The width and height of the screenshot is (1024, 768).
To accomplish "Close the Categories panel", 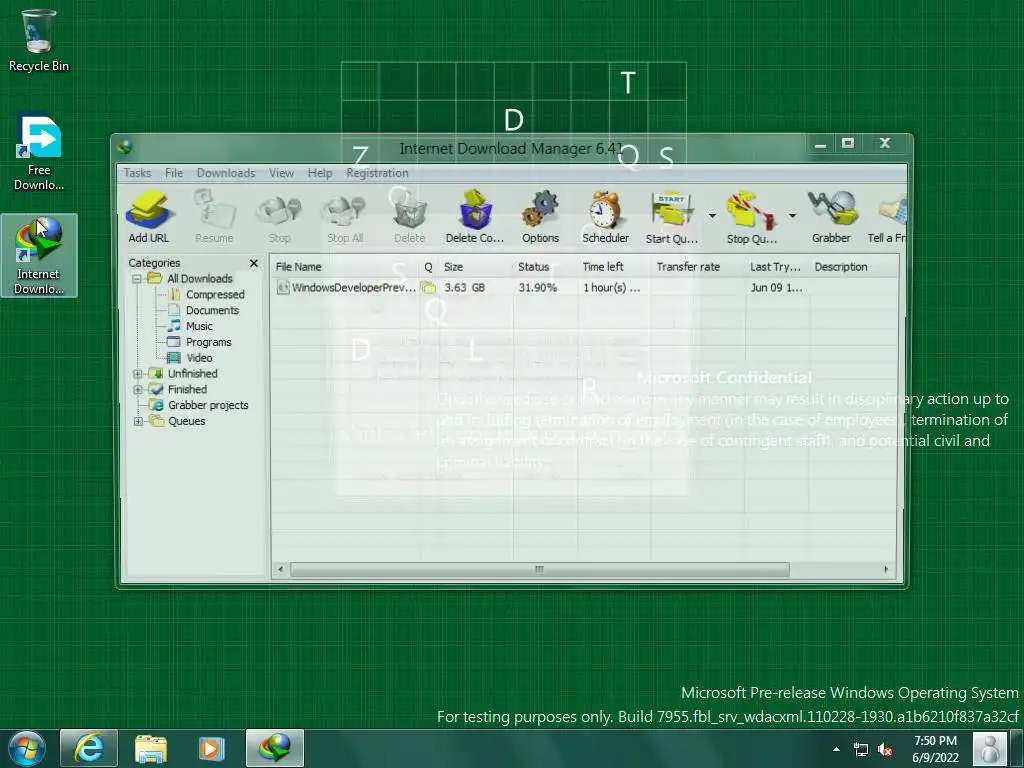I will 254,263.
